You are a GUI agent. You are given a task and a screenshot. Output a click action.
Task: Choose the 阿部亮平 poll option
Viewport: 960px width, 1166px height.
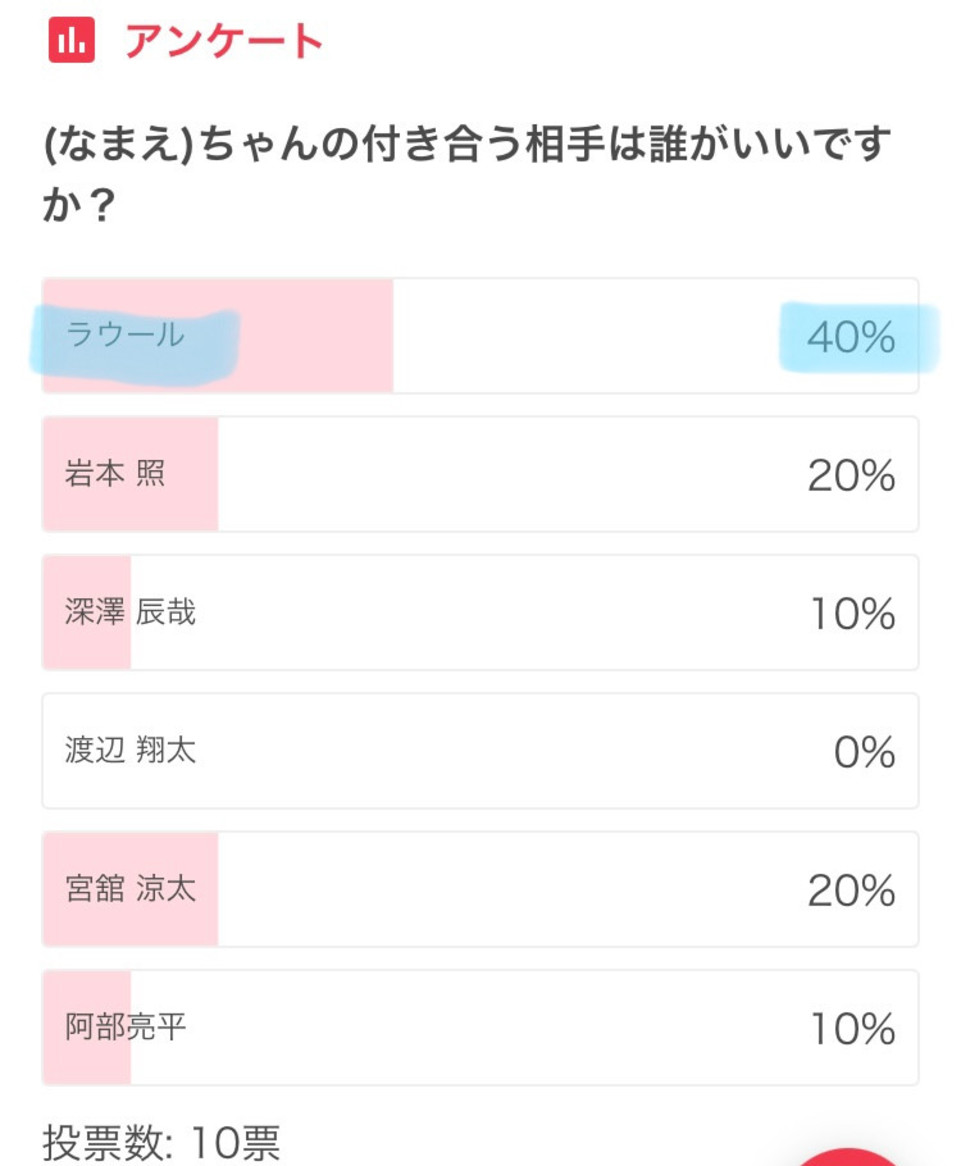[x=480, y=1027]
